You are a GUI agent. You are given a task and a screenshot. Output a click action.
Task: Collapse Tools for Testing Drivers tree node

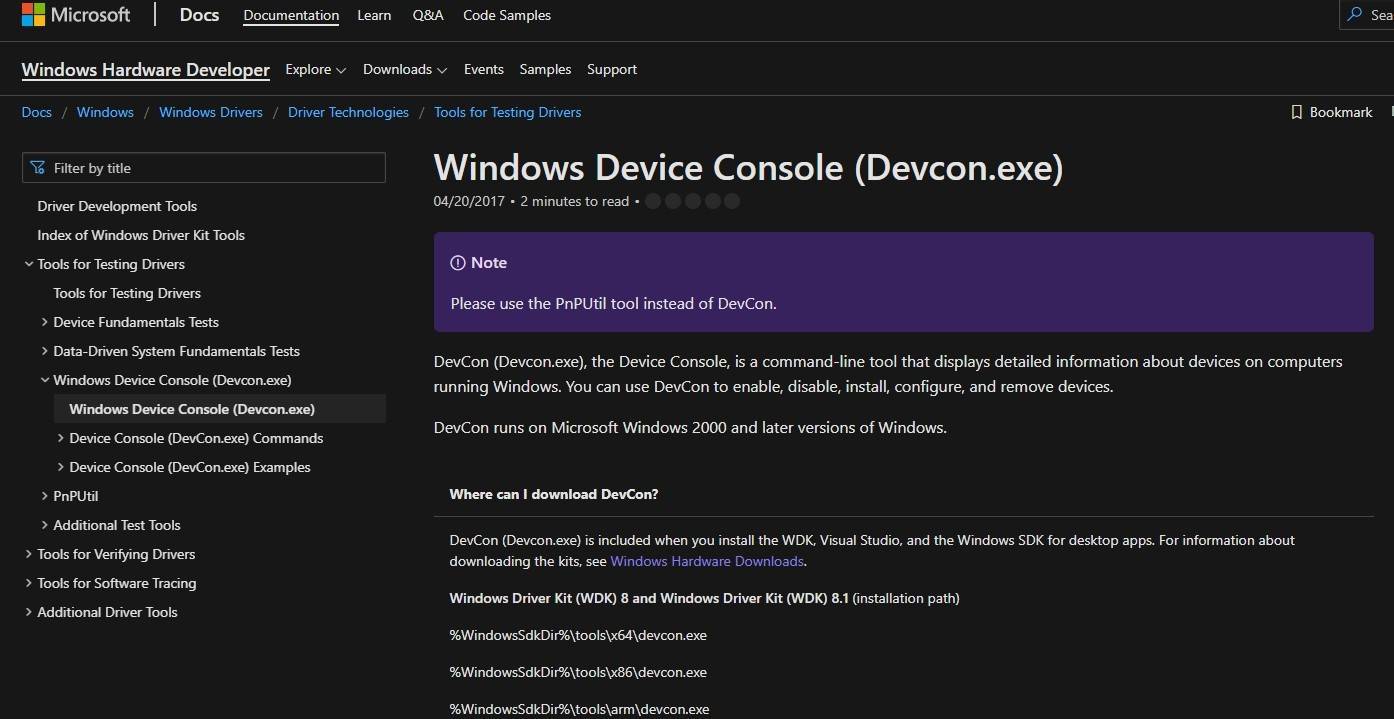point(29,264)
